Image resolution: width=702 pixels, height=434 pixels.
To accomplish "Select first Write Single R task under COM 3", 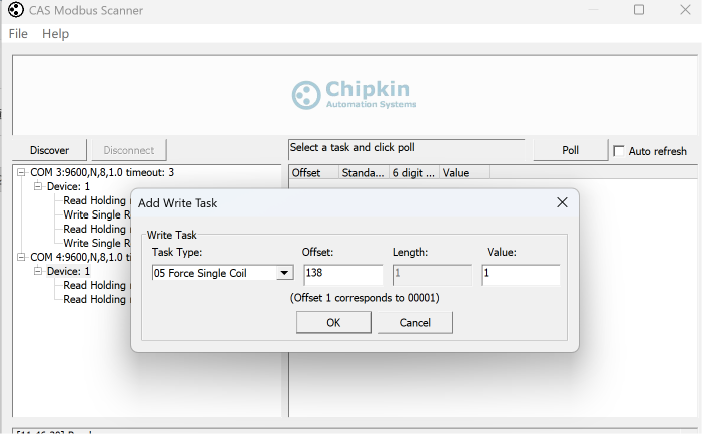I will [97, 215].
